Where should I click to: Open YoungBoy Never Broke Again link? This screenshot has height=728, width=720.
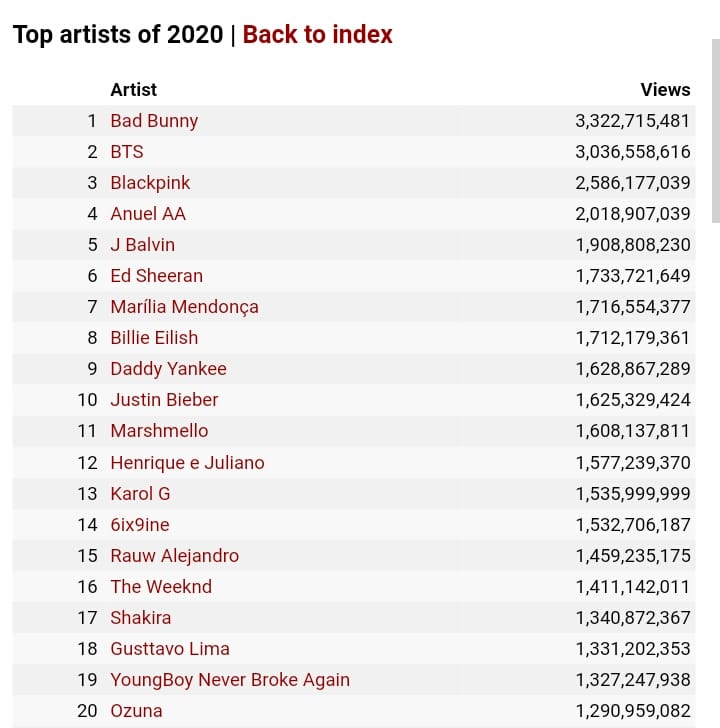click(x=230, y=680)
